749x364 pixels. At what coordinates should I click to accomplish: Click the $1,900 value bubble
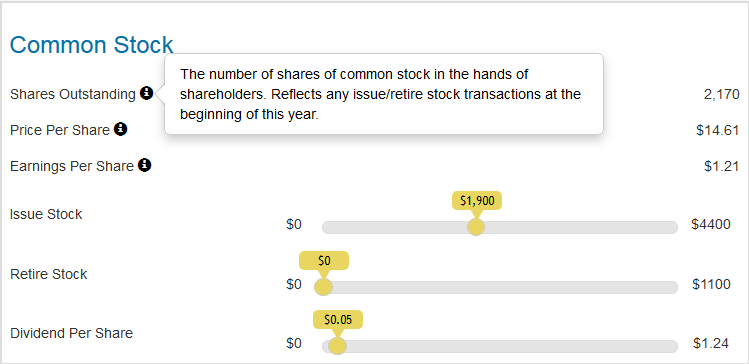pos(477,201)
